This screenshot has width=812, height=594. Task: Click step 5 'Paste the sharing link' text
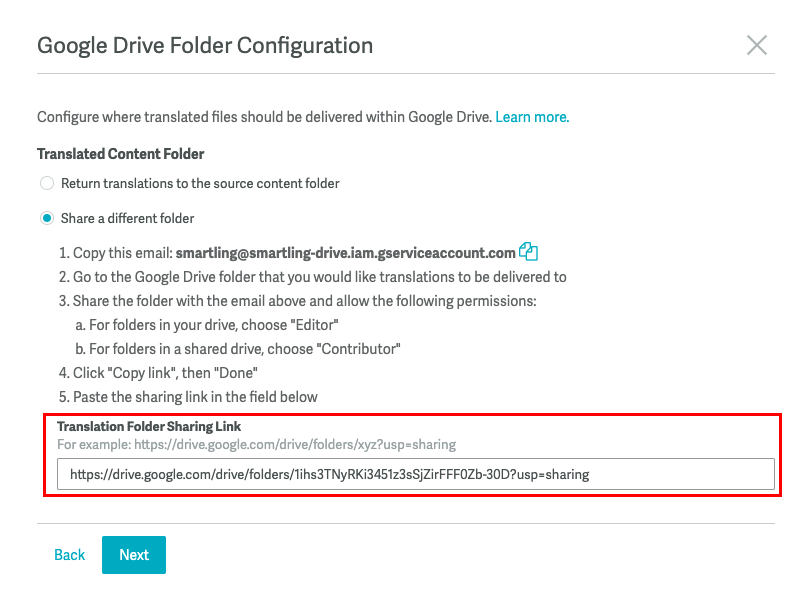(x=188, y=397)
